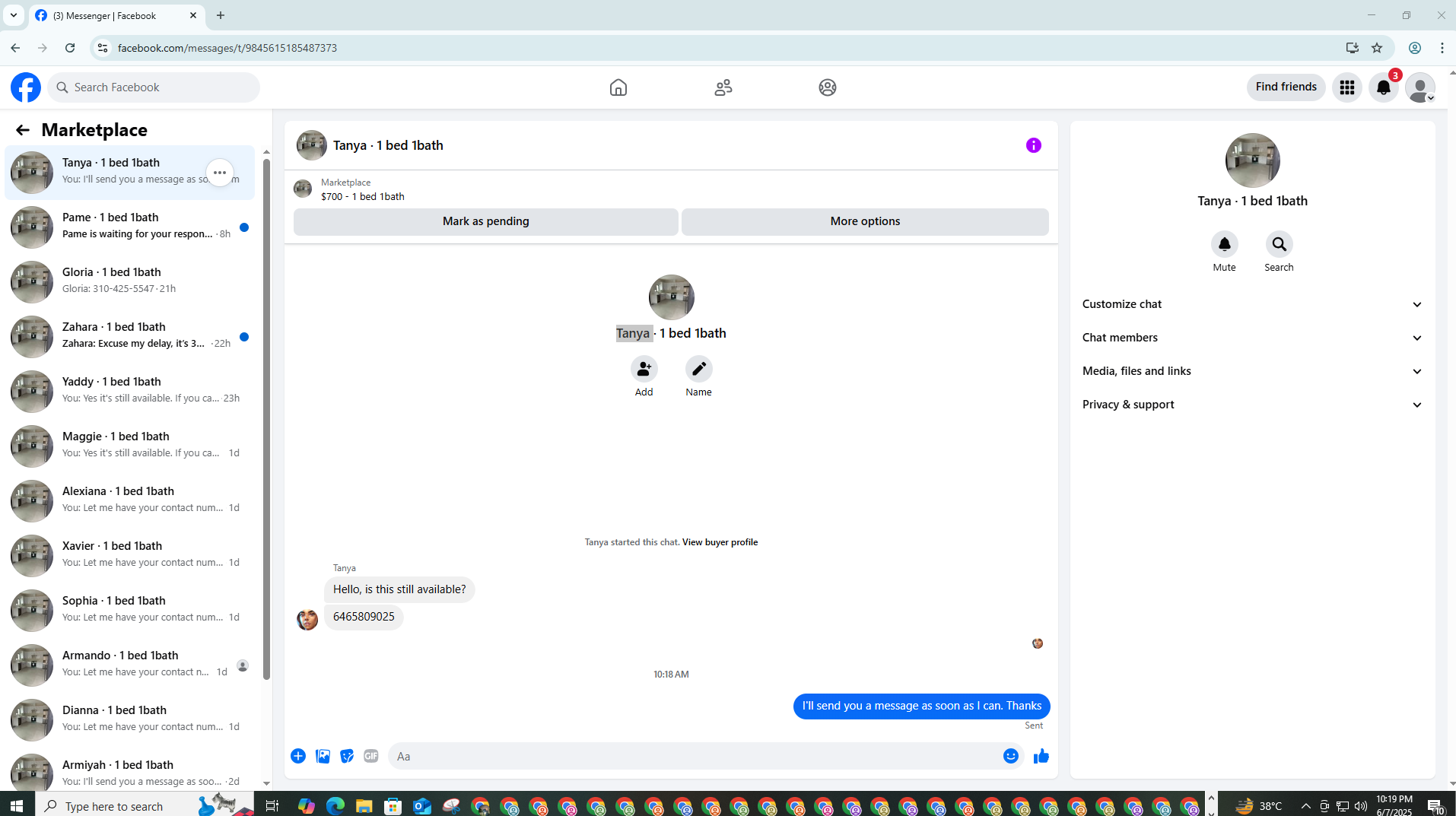This screenshot has width=1456, height=816.
Task: Open Sophia conversation
Action: point(130,610)
